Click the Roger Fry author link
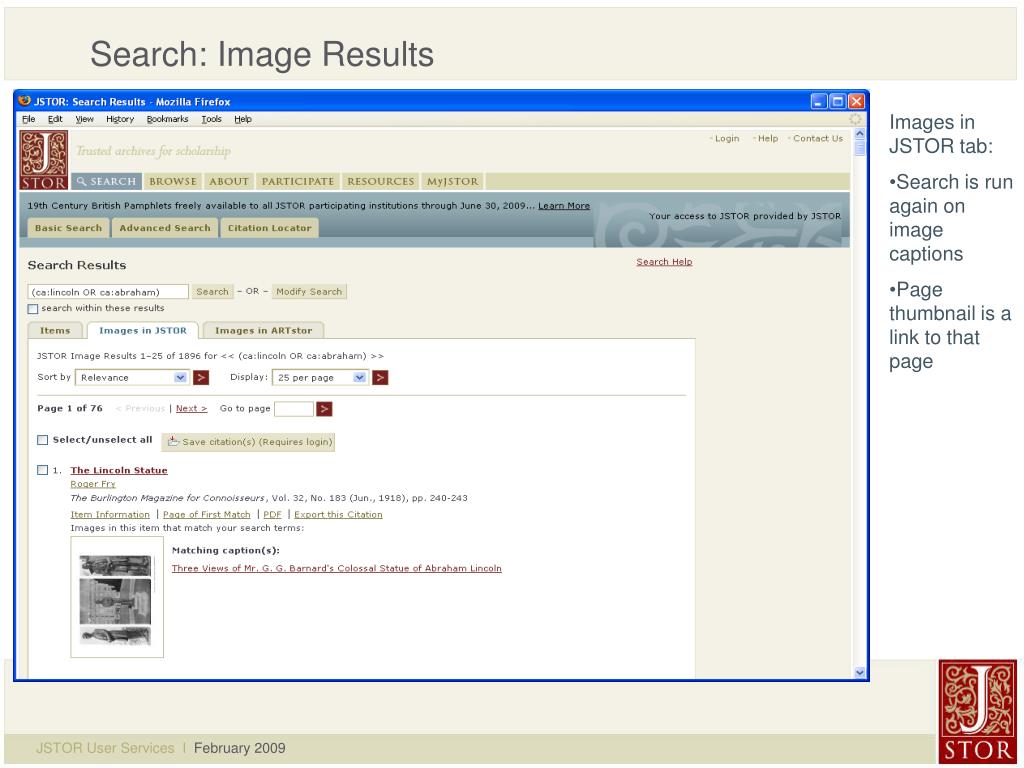 click(x=93, y=484)
